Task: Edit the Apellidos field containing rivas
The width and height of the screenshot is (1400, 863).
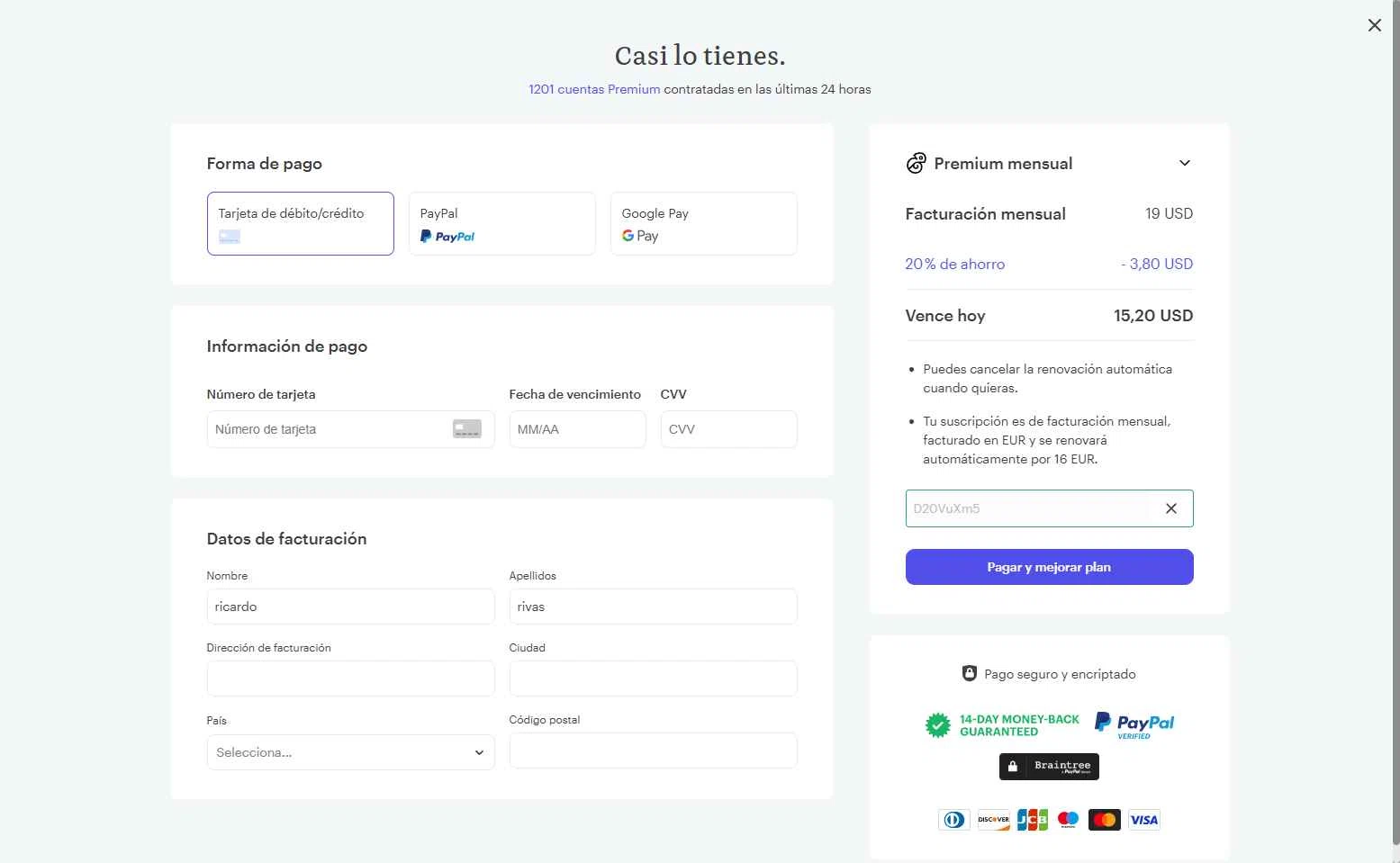Action: (x=653, y=607)
